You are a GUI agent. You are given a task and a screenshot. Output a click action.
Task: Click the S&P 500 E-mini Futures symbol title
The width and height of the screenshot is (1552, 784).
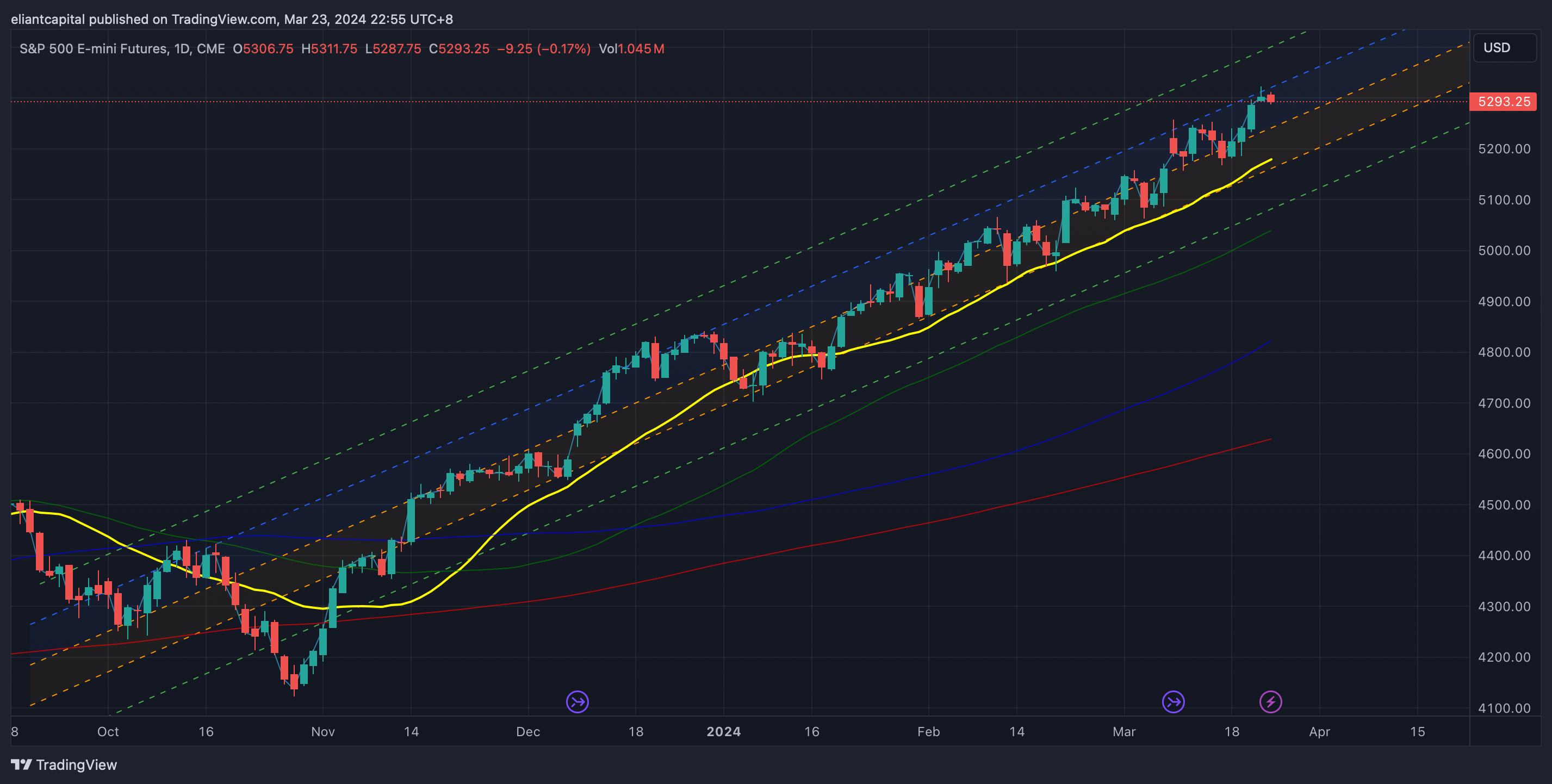click(x=94, y=49)
